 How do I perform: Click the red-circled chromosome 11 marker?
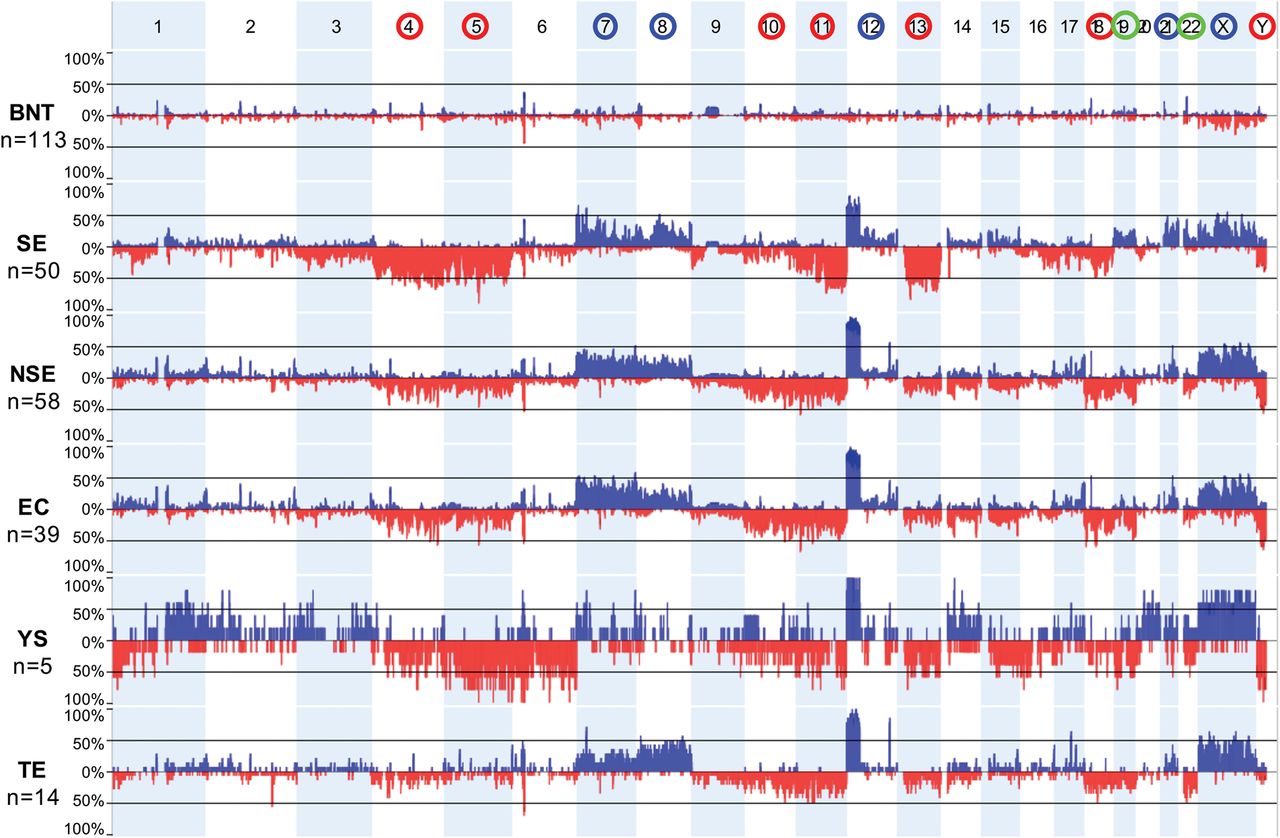(x=822, y=28)
